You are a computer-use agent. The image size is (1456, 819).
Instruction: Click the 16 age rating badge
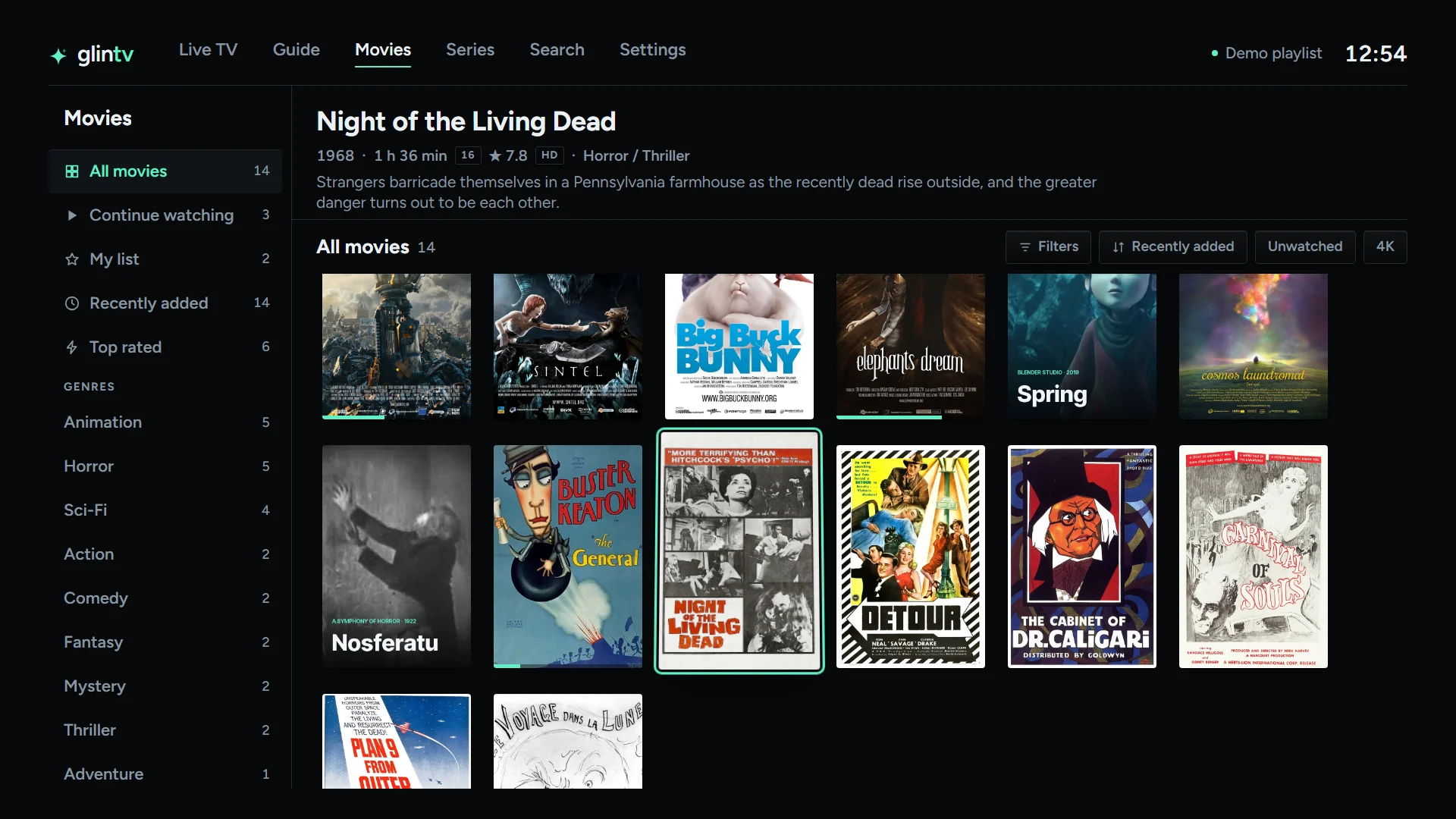click(x=468, y=155)
